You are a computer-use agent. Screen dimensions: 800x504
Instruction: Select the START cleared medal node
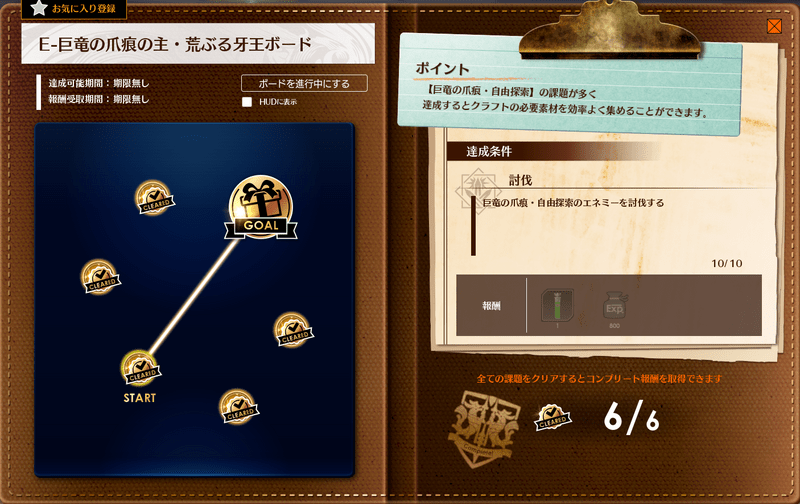(x=140, y=368)
